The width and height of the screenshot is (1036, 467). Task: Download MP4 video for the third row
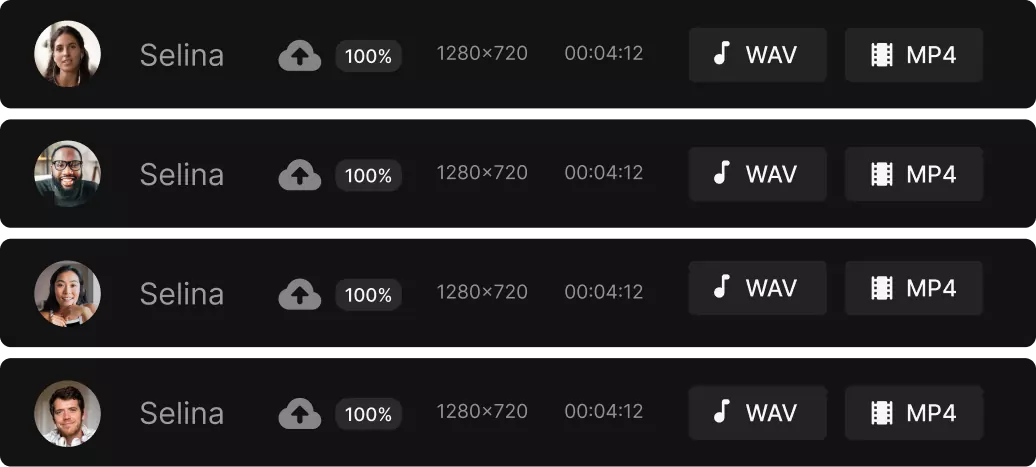(913, 288)
